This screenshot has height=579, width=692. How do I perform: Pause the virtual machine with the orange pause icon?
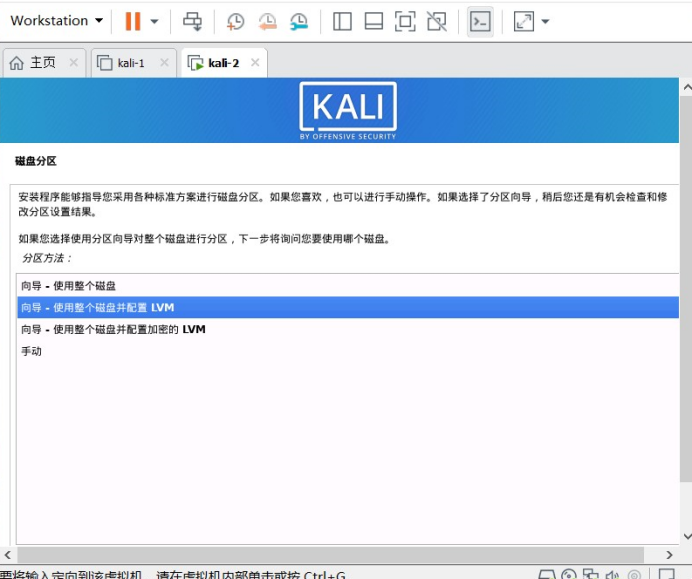tap(133, 21)
